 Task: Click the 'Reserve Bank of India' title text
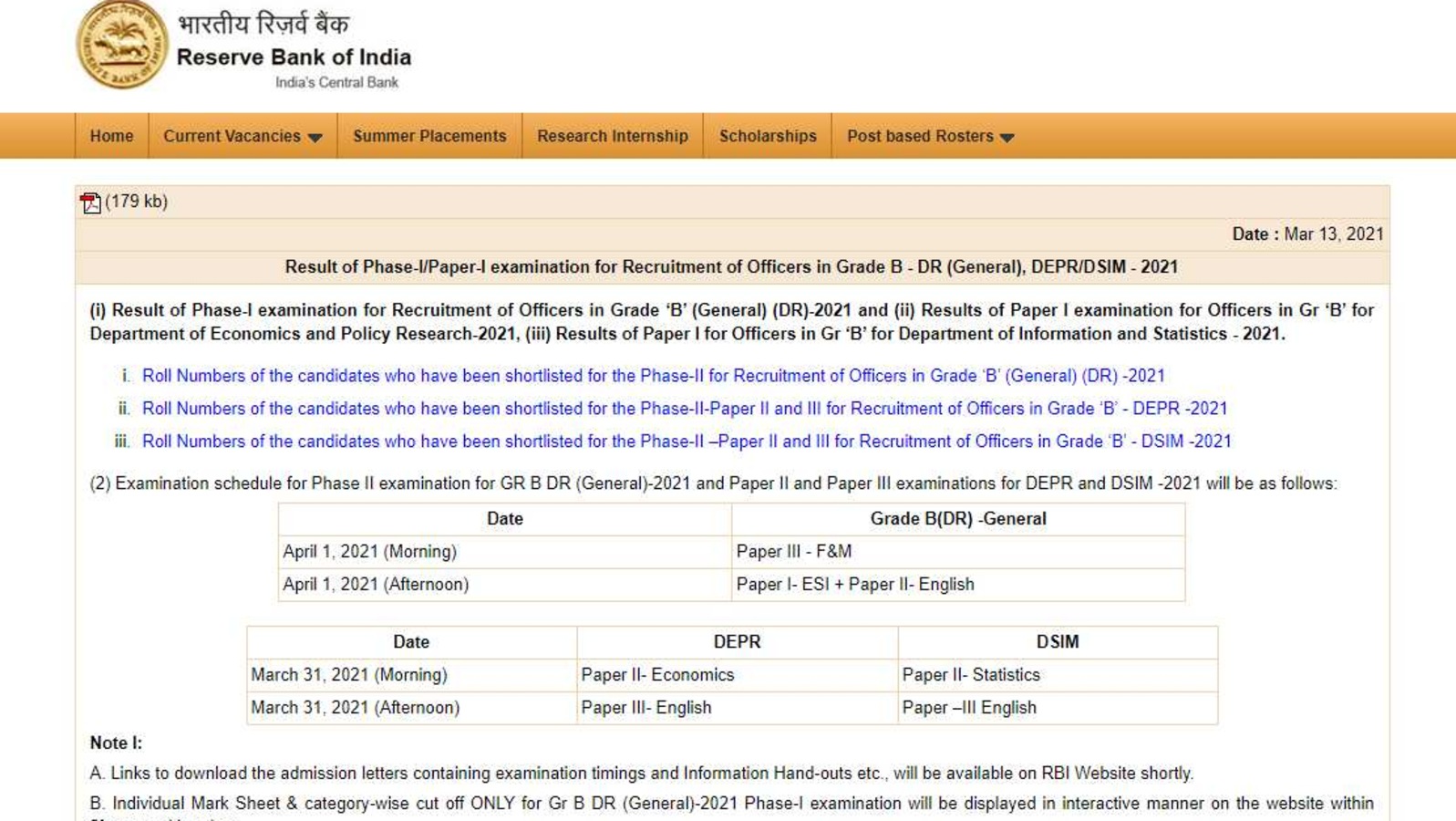click(x=294, y=57)
